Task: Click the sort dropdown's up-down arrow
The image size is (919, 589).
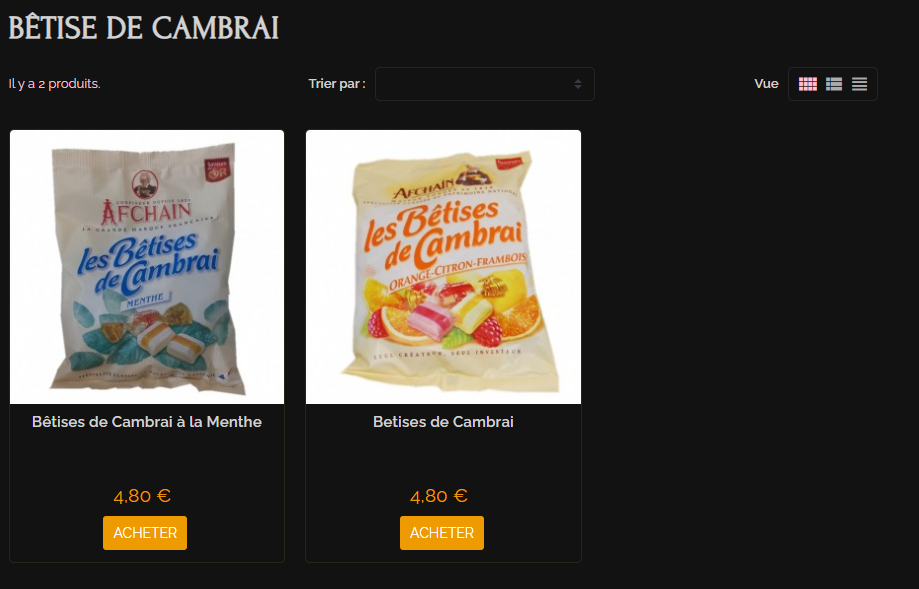Action: pos(578,84)
